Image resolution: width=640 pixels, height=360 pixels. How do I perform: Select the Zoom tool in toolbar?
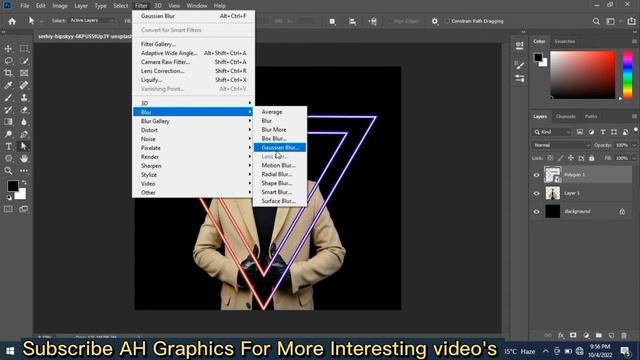click(x=8, y=171)
